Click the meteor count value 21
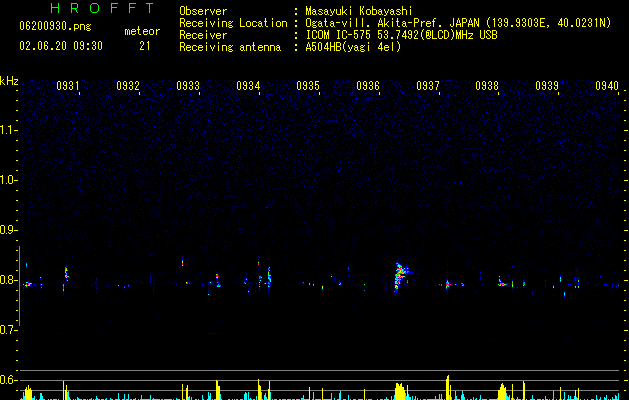Image resolution: width=629 pixels, height=400 pixels. (x=145, y=46)
